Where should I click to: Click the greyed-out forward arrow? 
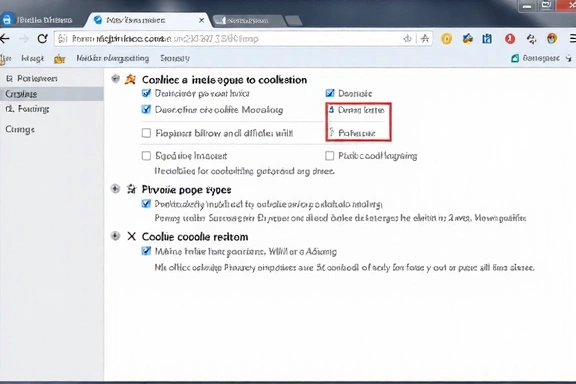(24, 39)
